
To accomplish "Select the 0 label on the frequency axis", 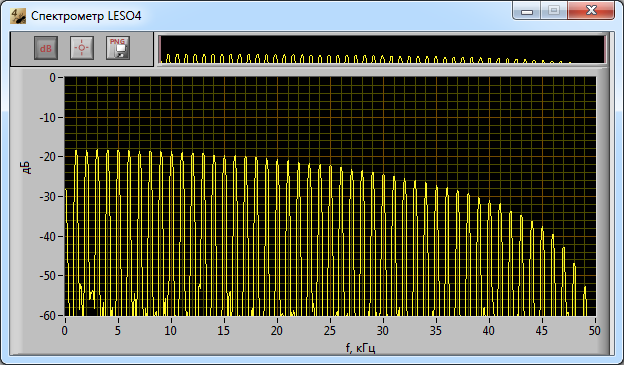I will coord(65,330).
